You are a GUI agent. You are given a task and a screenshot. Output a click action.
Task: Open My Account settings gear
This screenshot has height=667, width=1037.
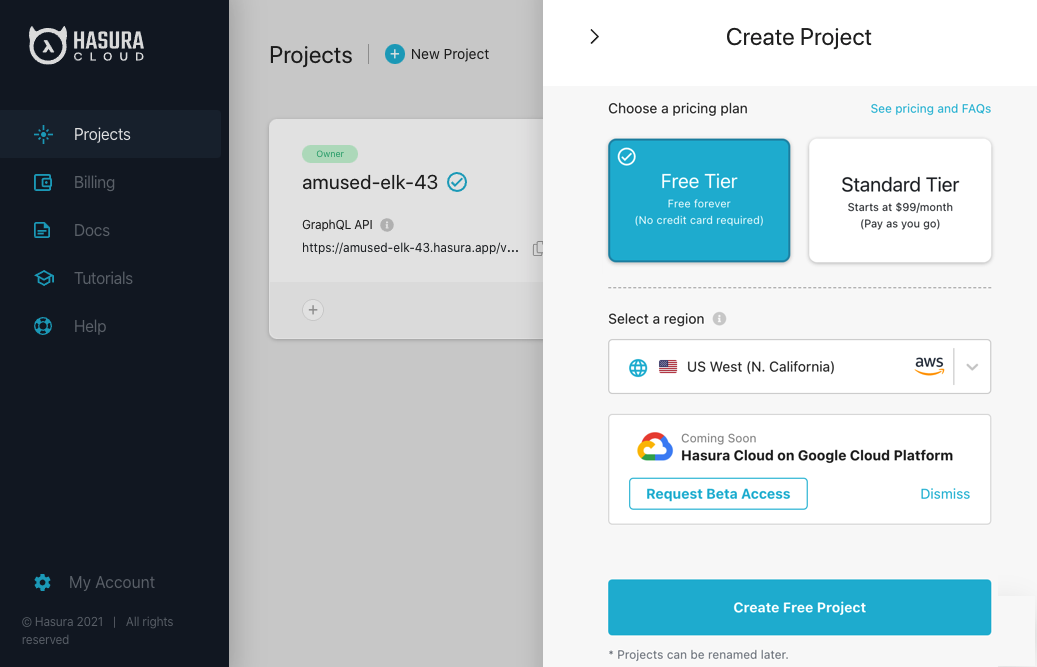pyautogui.click(x=41, y=582)
